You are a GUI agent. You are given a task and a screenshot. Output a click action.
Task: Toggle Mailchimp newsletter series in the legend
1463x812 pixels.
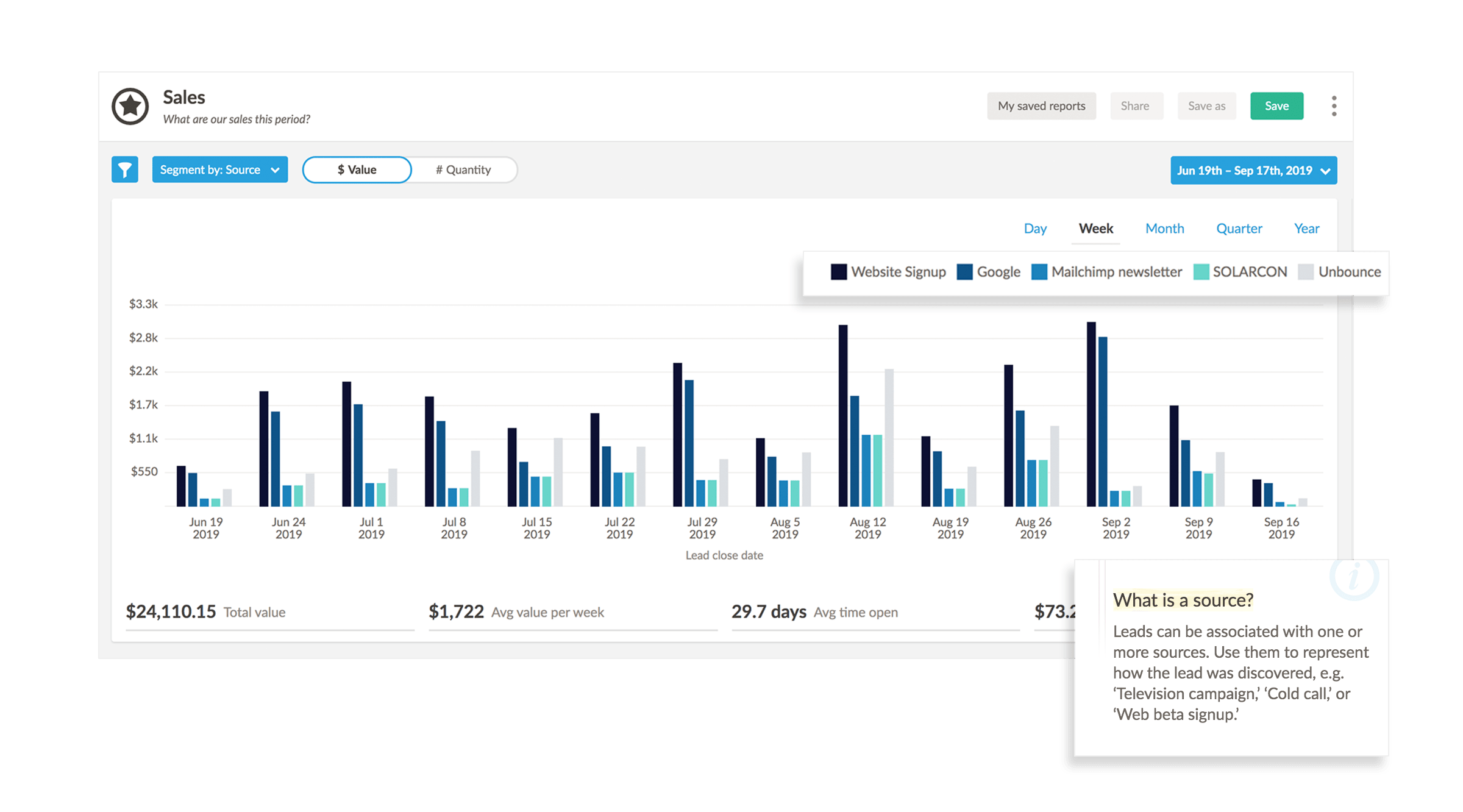(1107, 272)
